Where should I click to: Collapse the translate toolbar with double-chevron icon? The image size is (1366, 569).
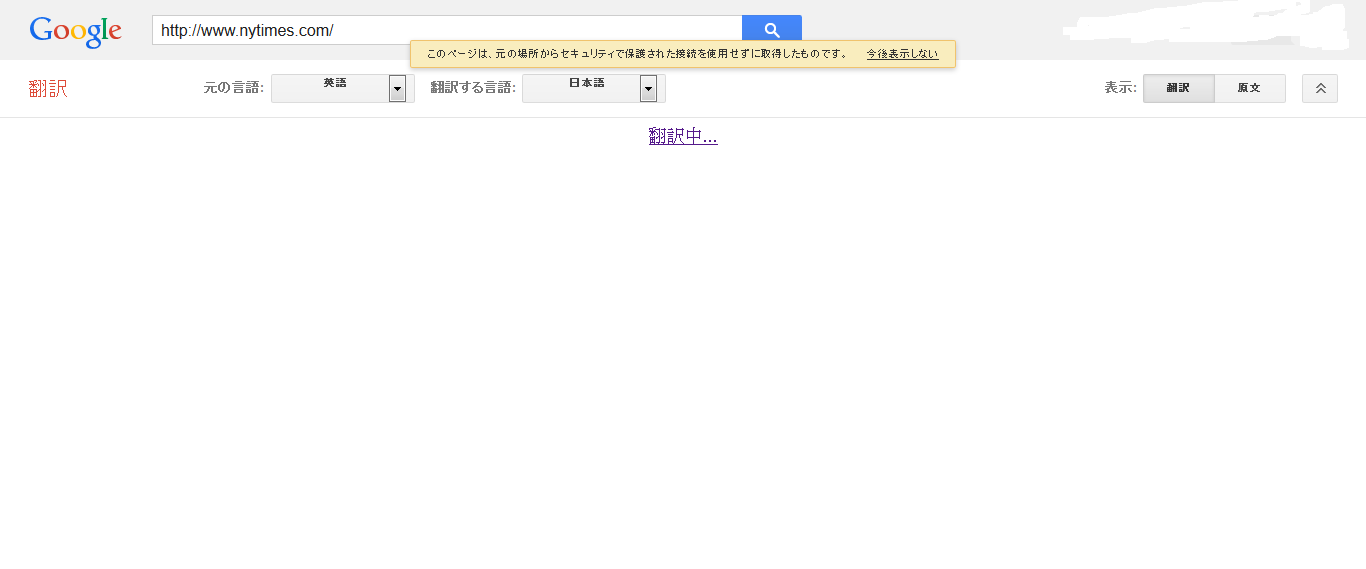coord(1319,88)
